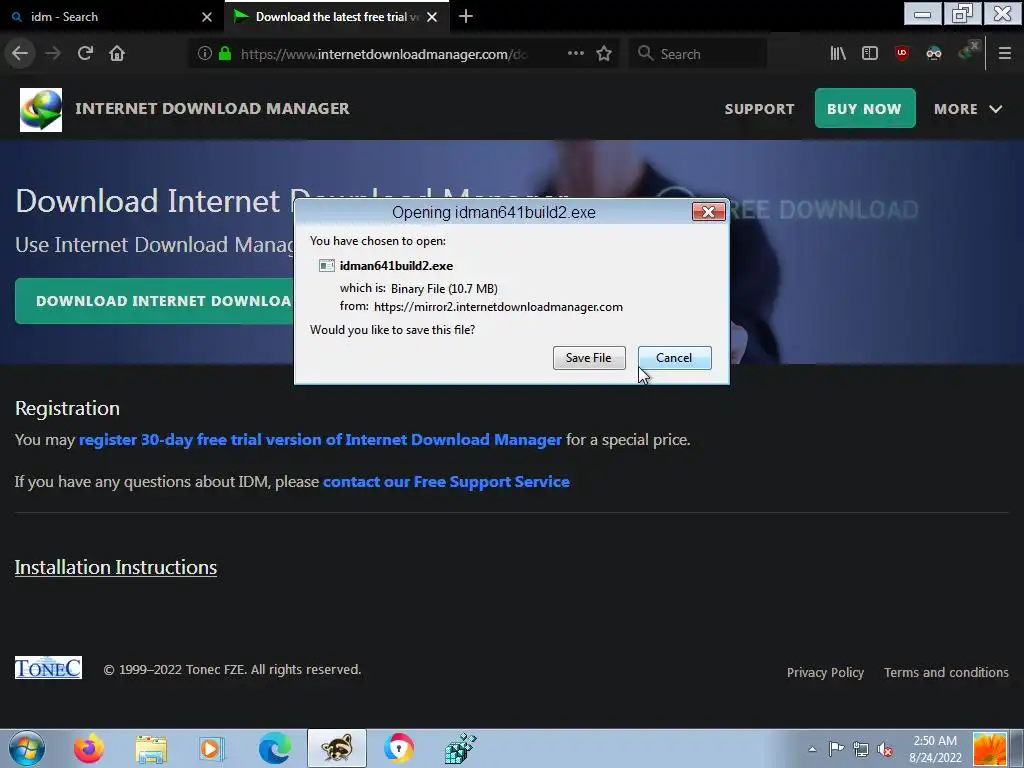Open a new browser tab
The image size is (1024, 768).
(x=466, y=16)
